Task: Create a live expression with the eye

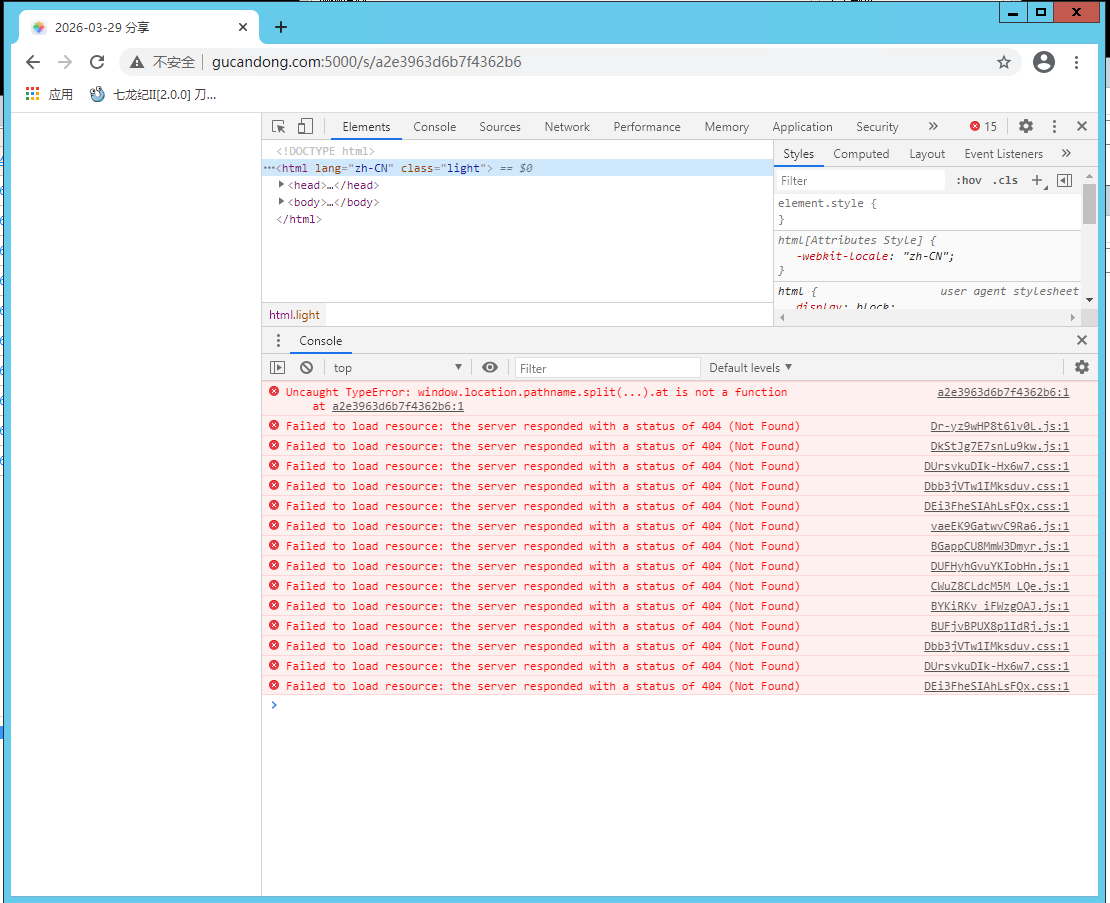Action: click(490, 367)
